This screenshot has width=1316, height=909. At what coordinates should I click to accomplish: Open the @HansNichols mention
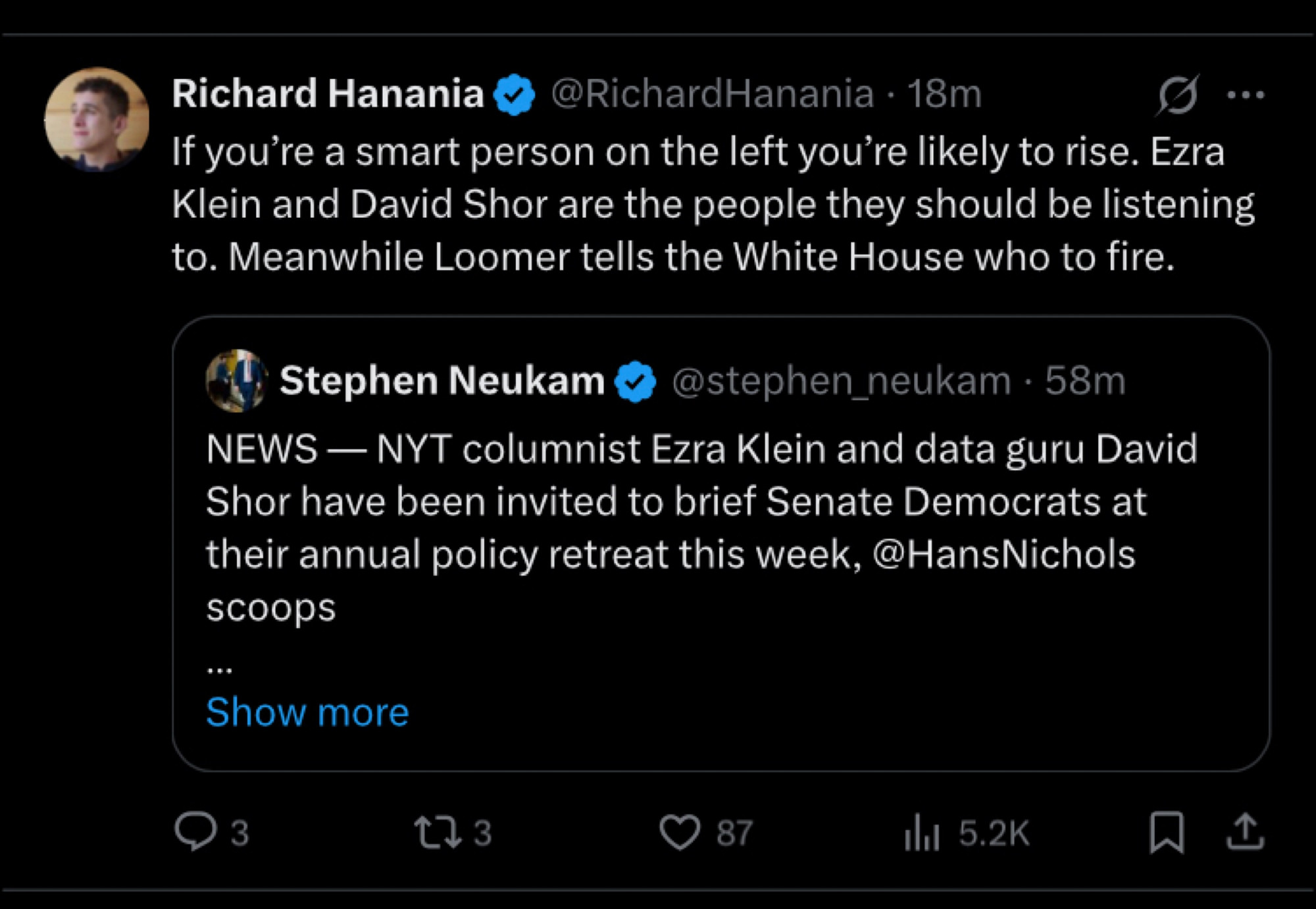[1004, 554]
